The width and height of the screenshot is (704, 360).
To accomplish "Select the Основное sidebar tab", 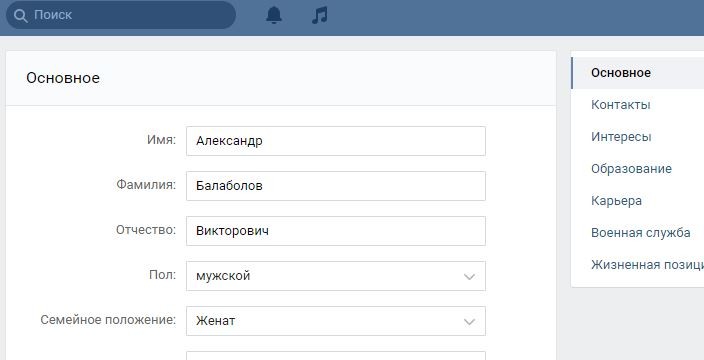I will tap(638, 73).
